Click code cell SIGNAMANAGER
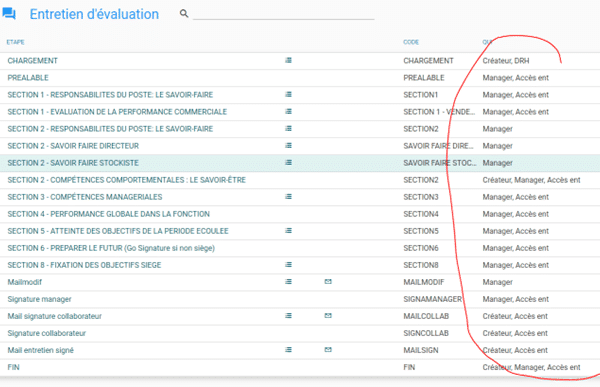The height and width of the screenshot is (387, 600). (433, 299)
